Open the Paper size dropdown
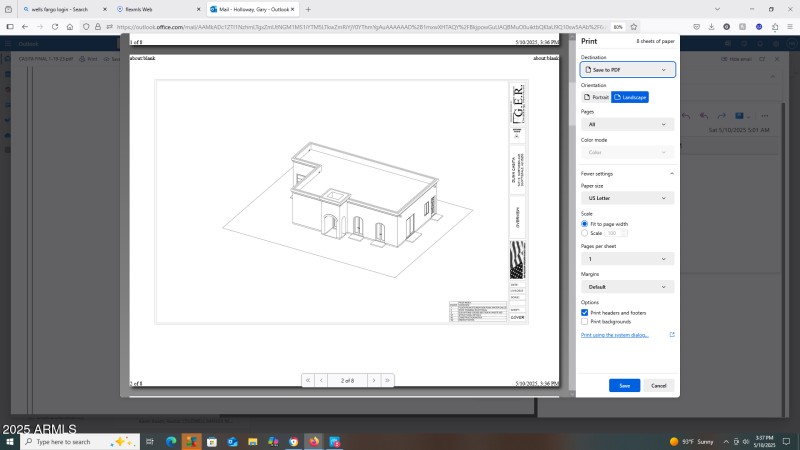Screen dimensions: 800x450 627,198
